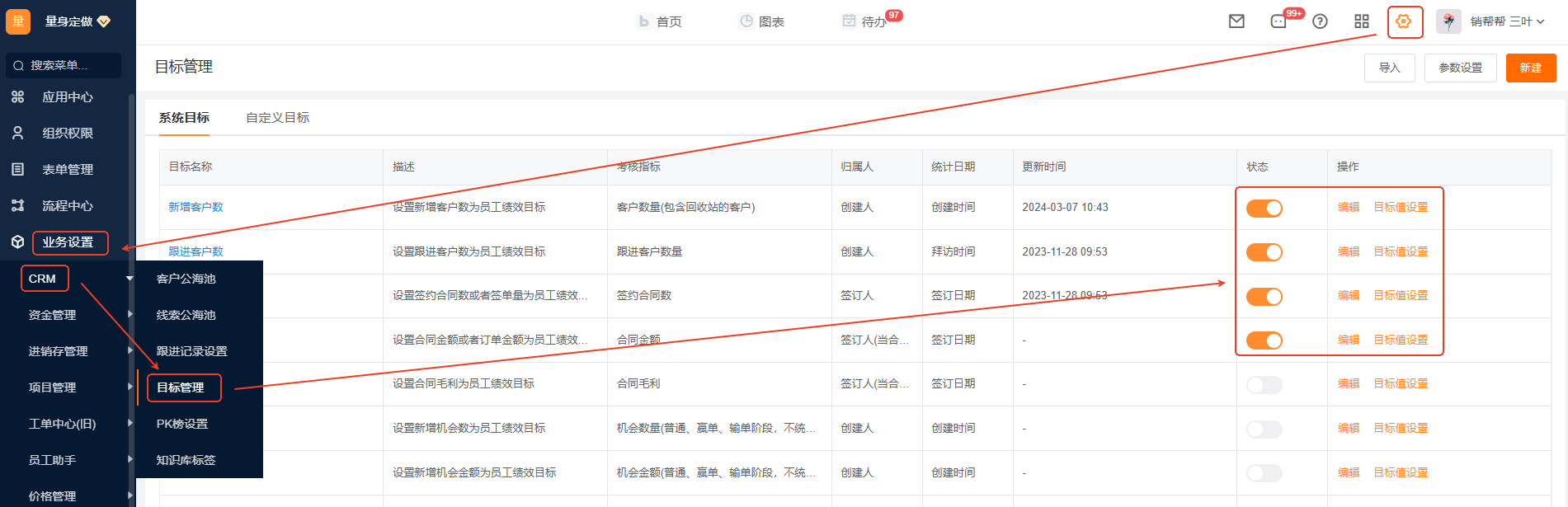Enable the 合同毛利 status toggle

click(1264, 385)
